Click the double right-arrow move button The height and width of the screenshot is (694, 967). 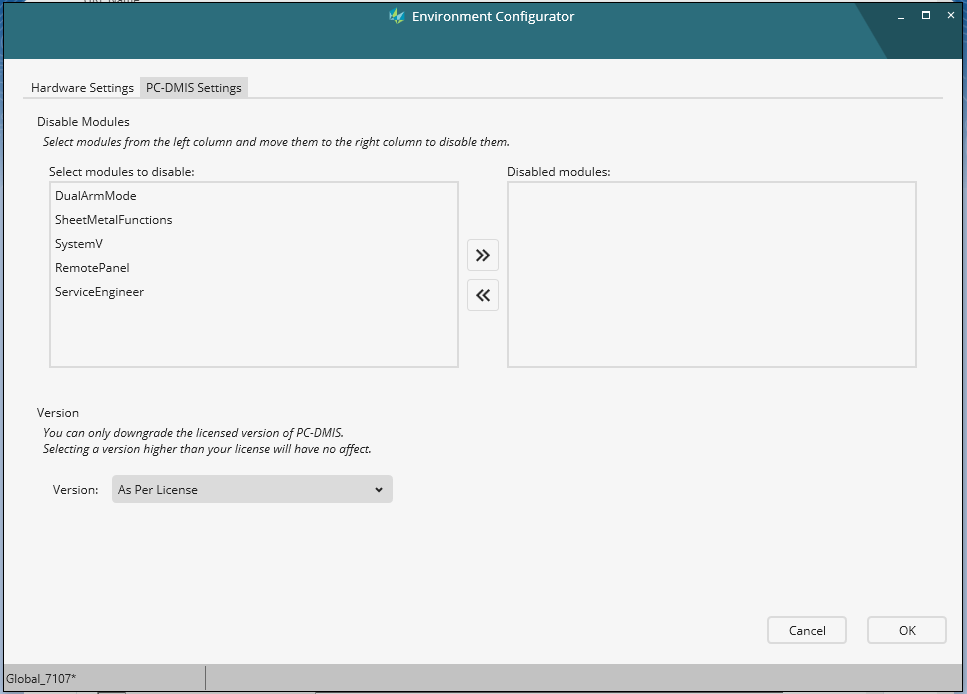pos(483,255)
